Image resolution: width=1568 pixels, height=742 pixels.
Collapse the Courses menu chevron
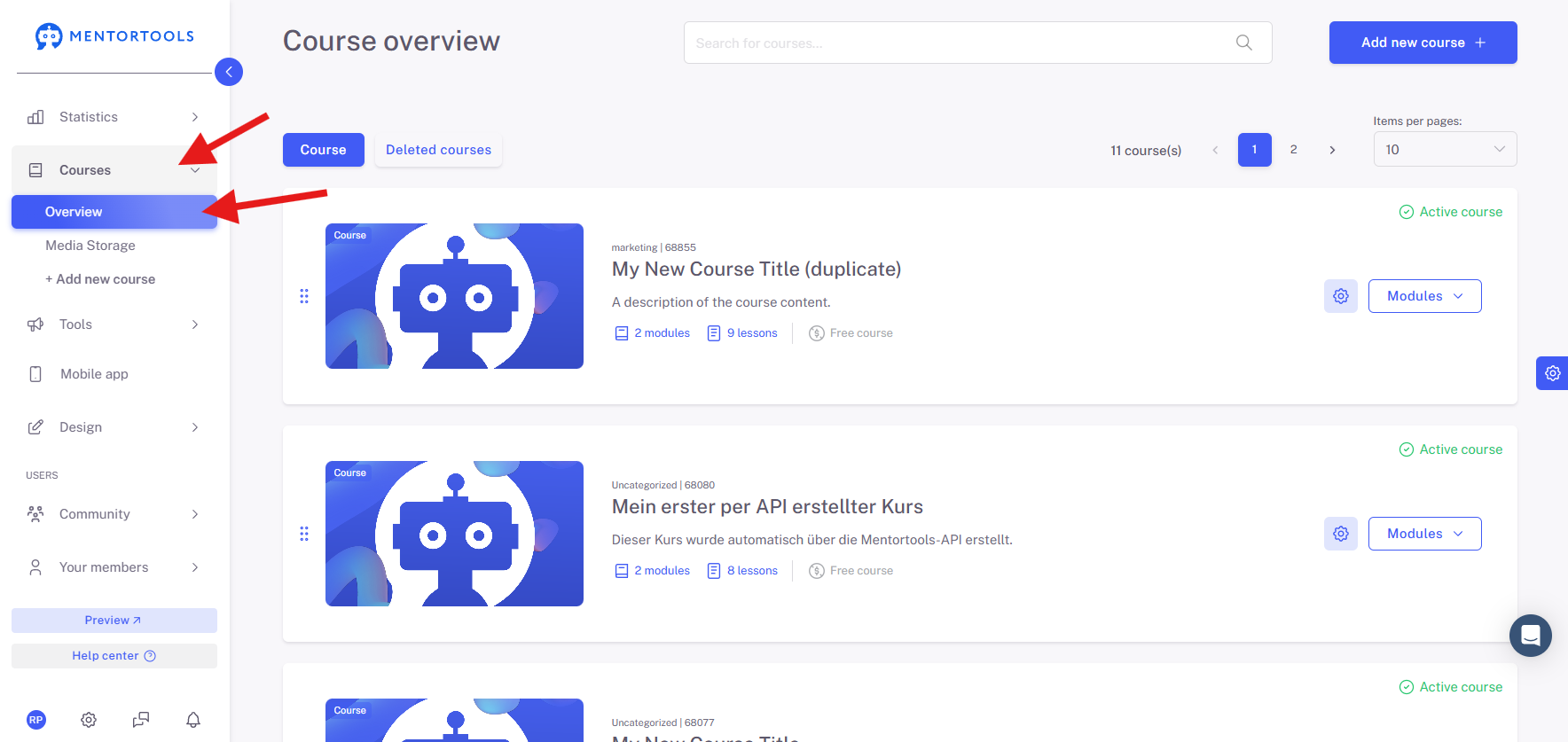coord(195,170)
